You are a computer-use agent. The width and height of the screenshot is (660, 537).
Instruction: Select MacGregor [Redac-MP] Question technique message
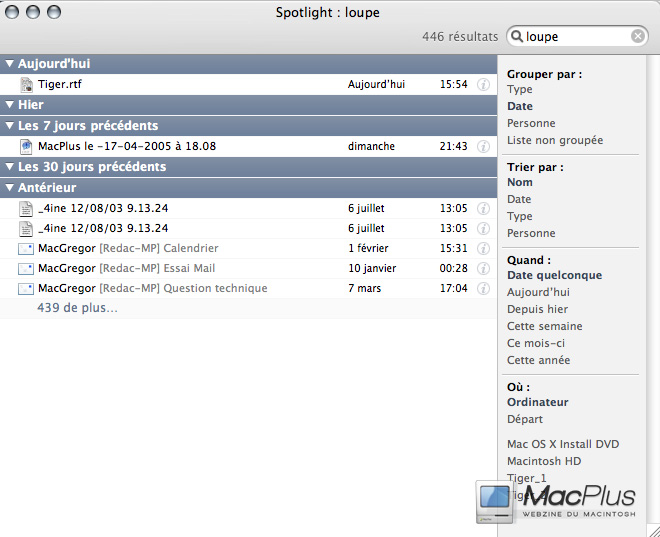(248, 289)
